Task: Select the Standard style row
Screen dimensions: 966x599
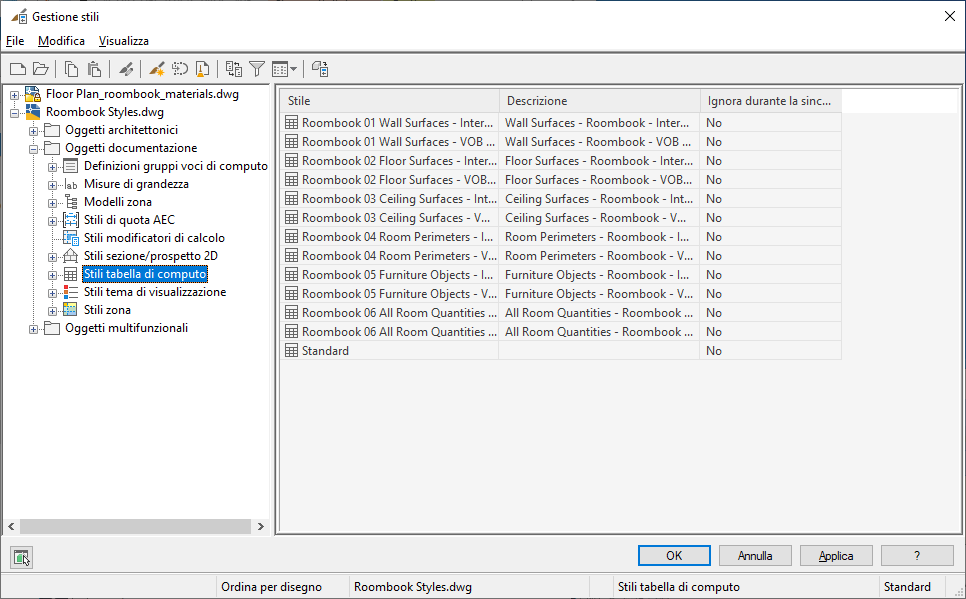Action: (561, 351)
